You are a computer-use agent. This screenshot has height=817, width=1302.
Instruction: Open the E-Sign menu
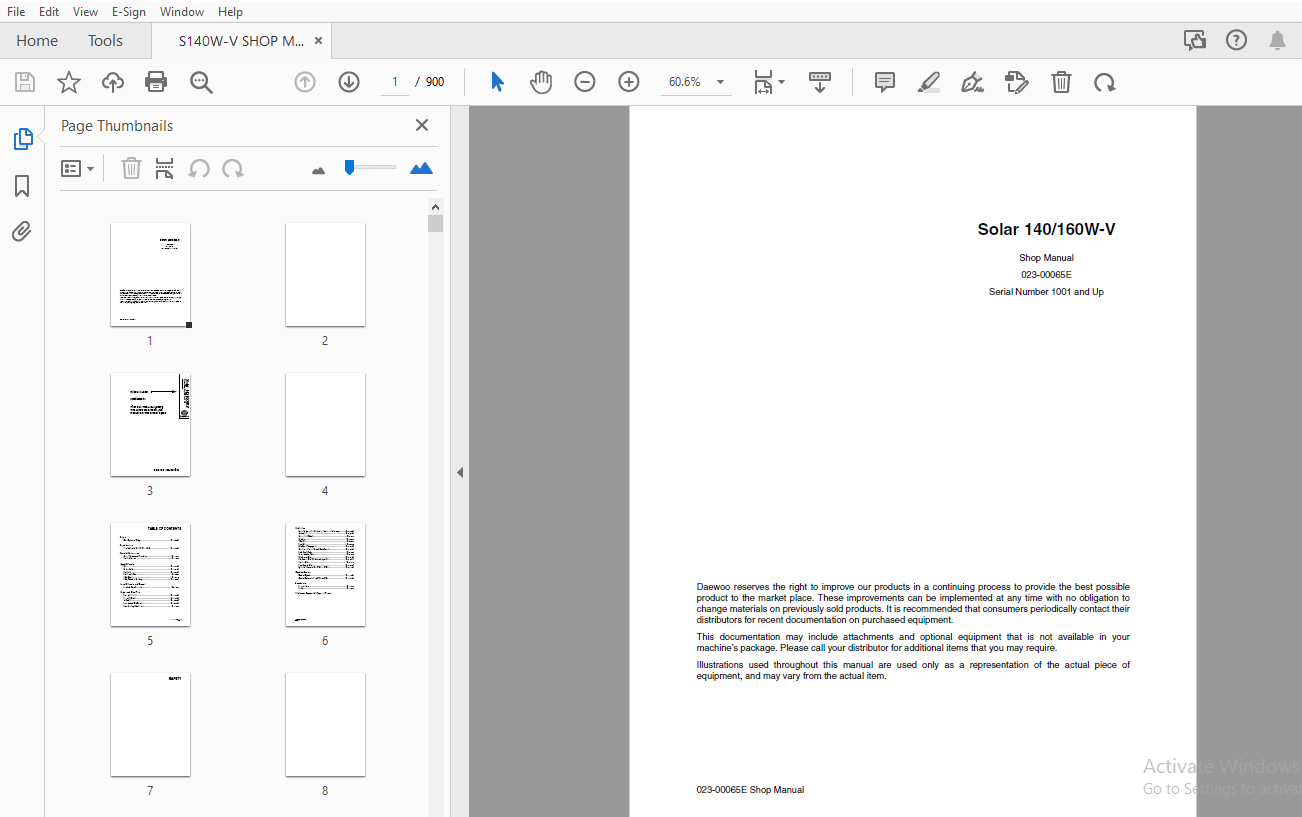coord(129,12)
